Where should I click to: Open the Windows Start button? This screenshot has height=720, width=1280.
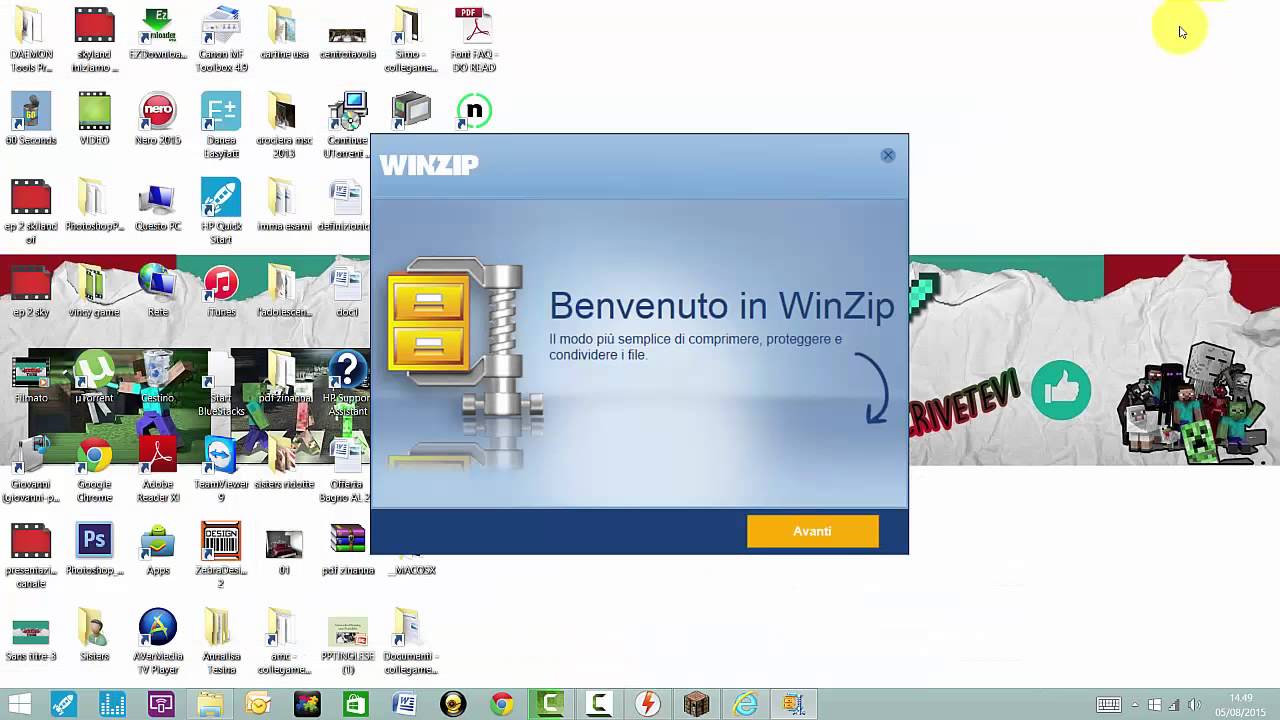(18, 704)
